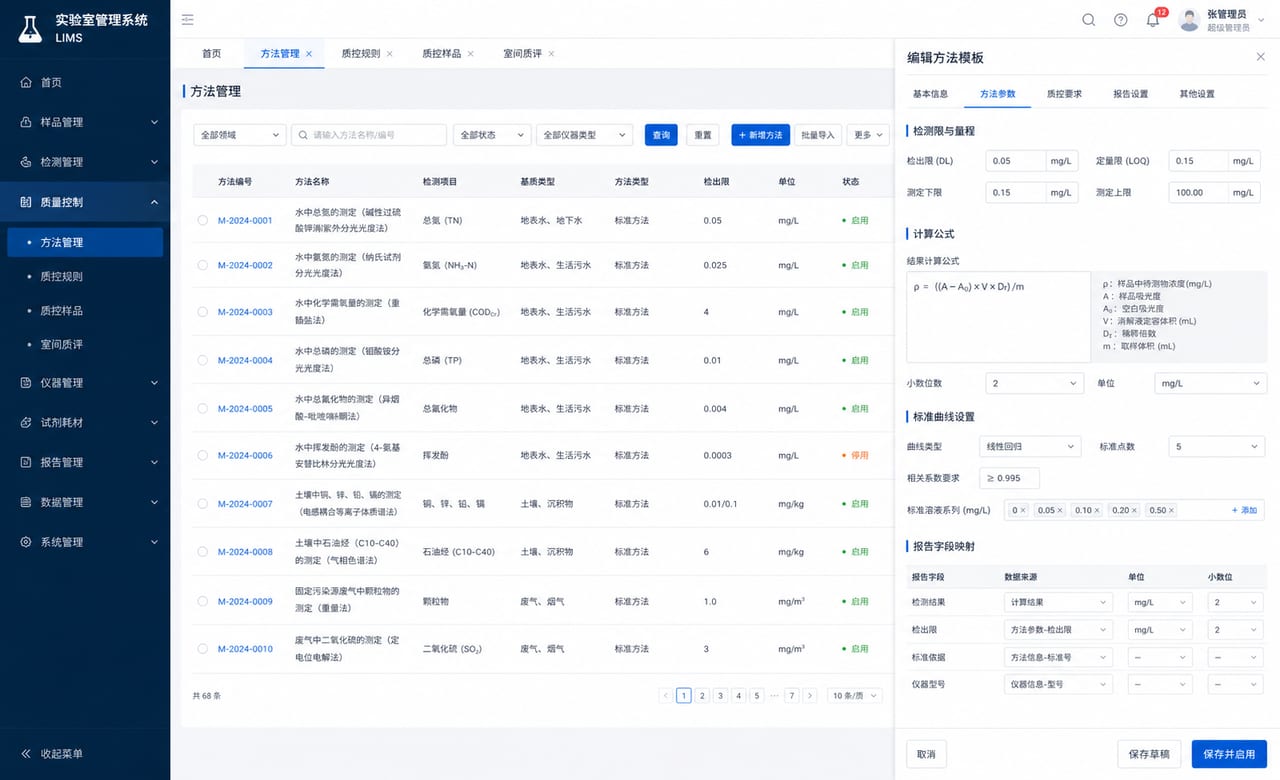Click the 新增方法 button

[x=761, y=135]
